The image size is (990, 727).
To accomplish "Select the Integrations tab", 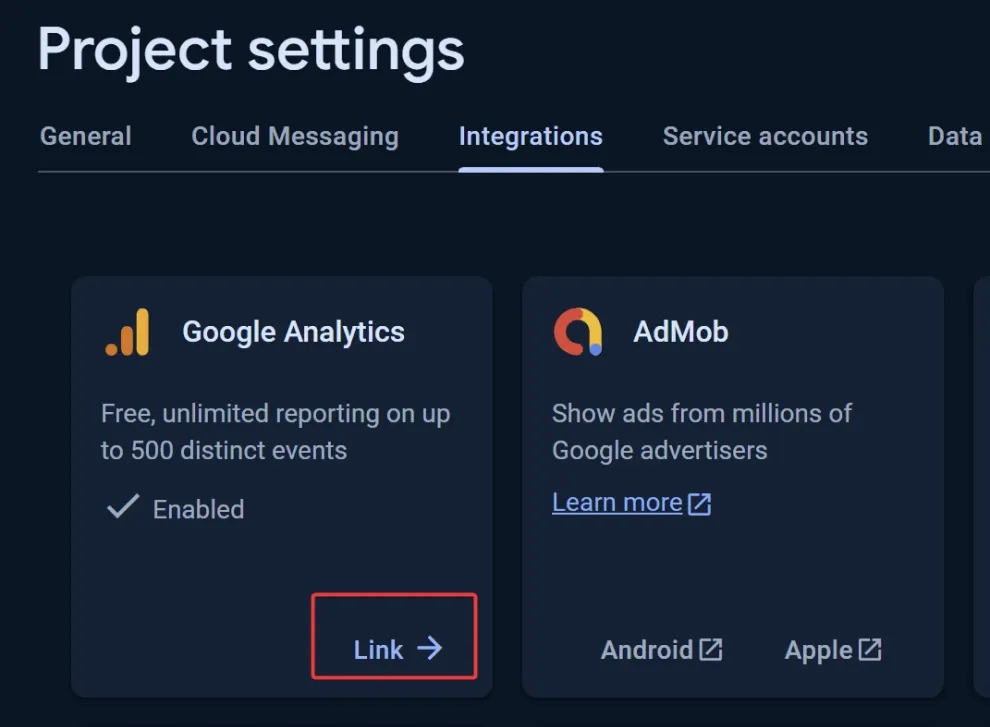I will click(x=530, y=136).
